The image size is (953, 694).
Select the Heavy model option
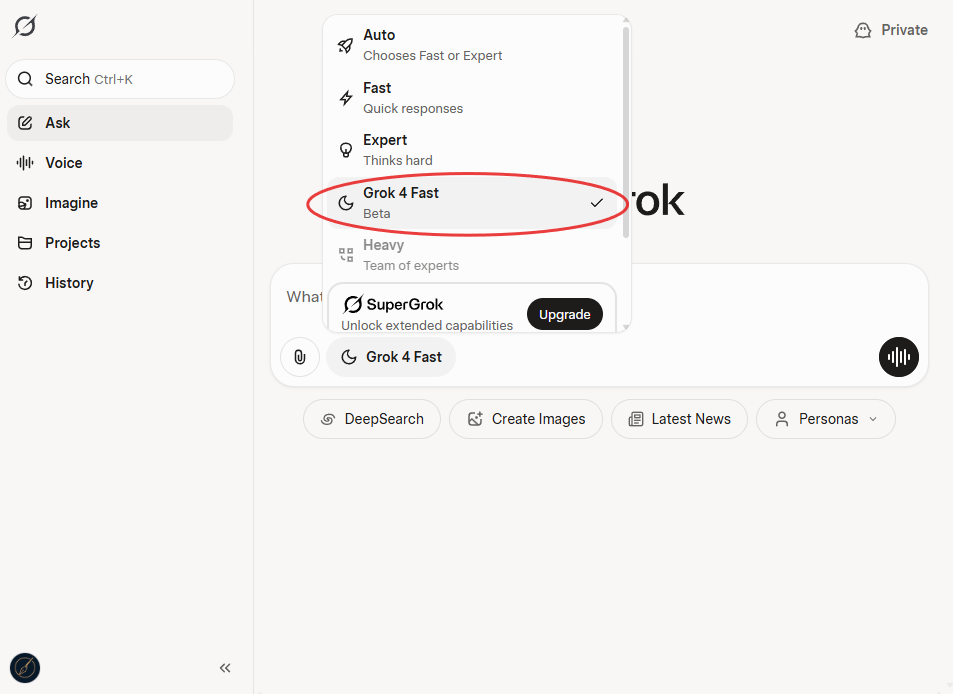click(x=472, y=255)
